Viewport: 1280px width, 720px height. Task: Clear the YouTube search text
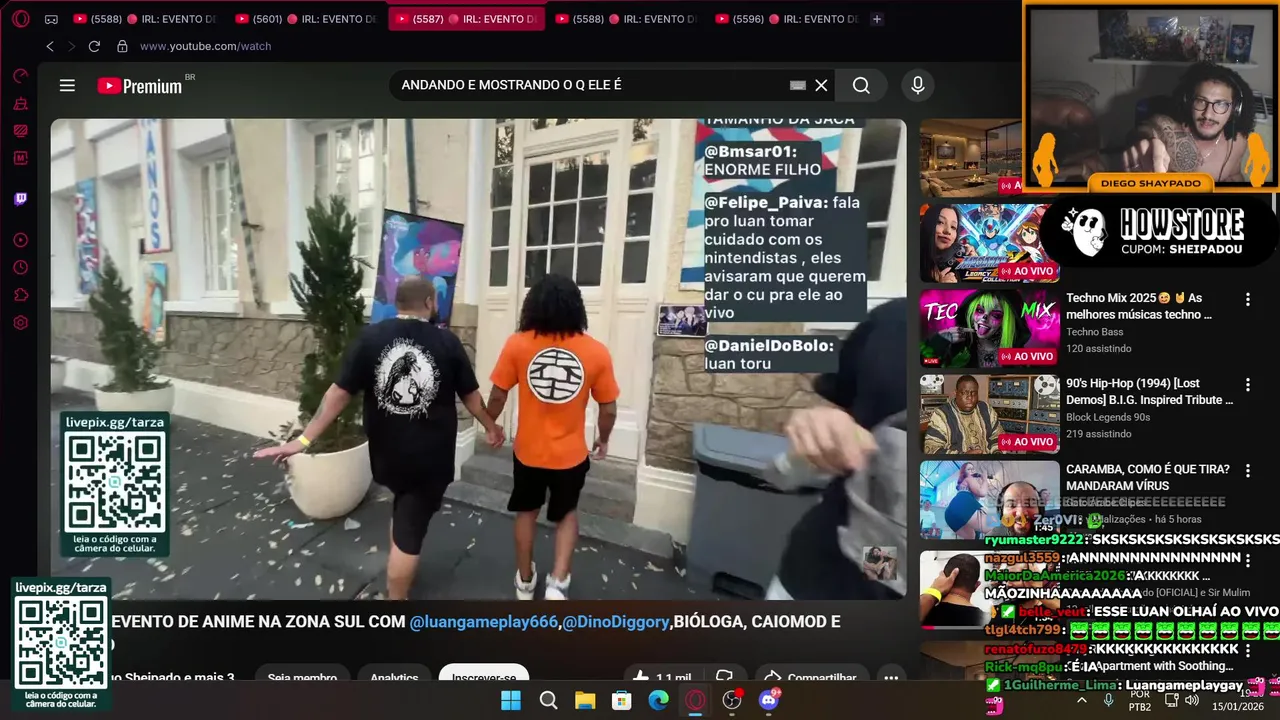click(821, 85)
